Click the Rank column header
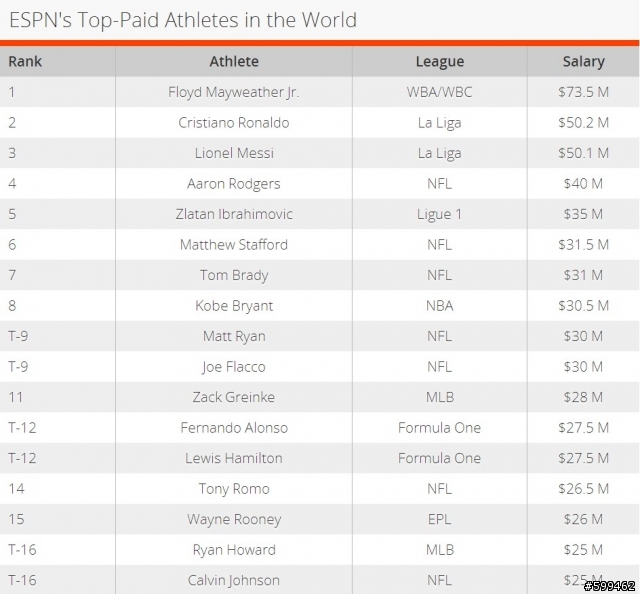 [25, 61]
